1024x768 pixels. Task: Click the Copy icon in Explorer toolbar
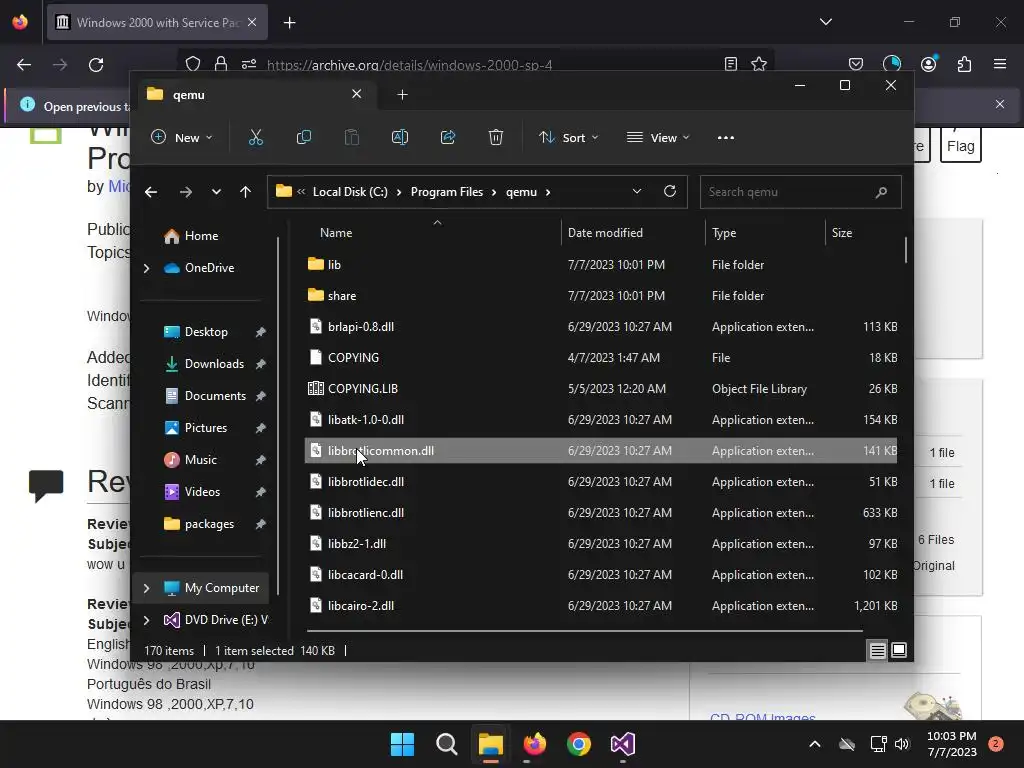(x=304, y=138)
